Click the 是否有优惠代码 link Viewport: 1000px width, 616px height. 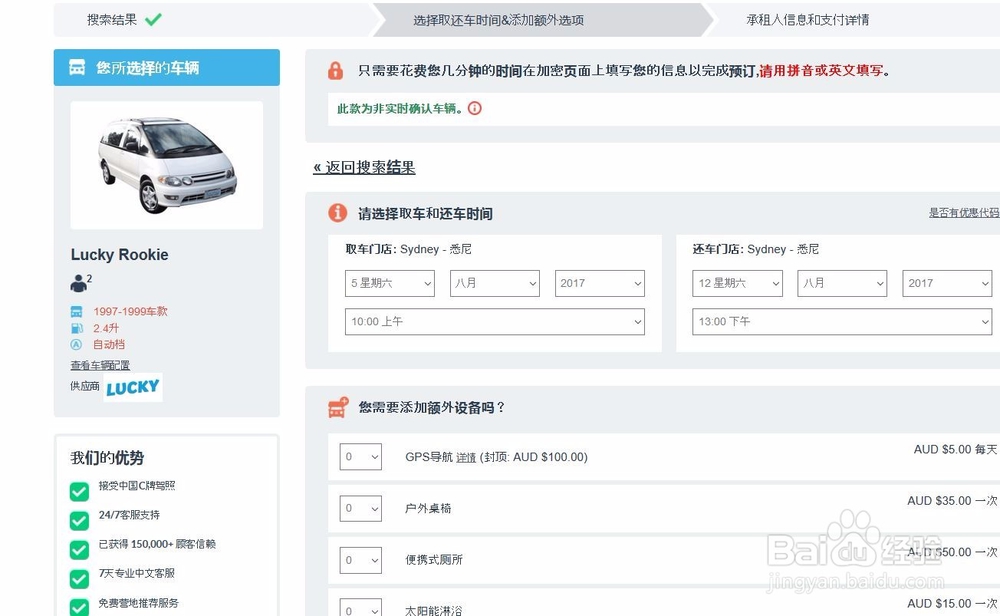(964, 213)
